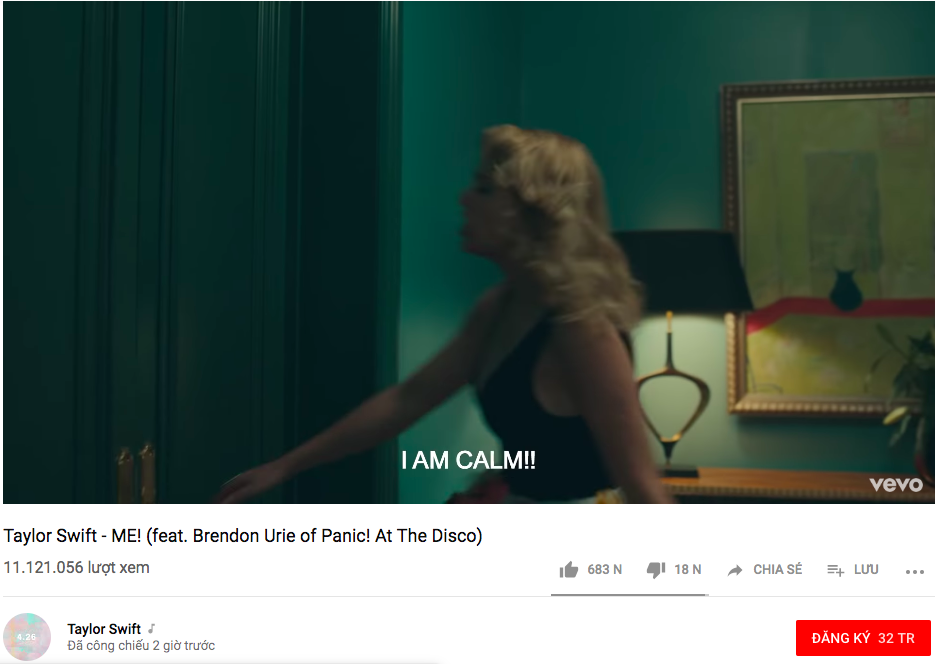Click the thumbs-up like icon
Screen dimensions: 936x664
click(x=569, y=570)
